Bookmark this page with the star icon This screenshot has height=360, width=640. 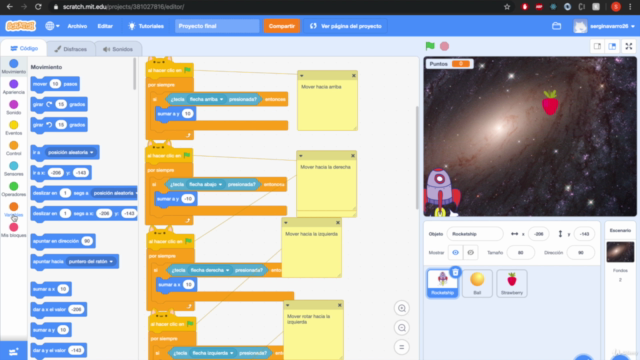[x=507, y=7]
